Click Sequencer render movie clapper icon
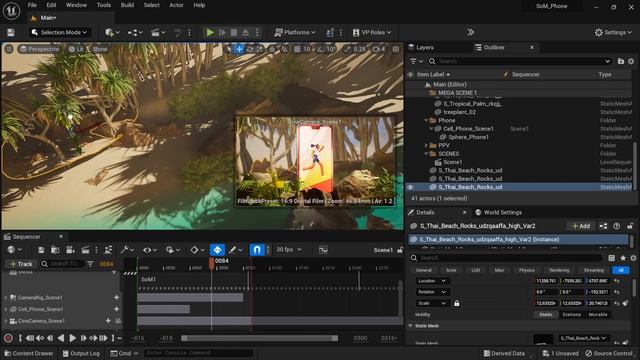The image size is (640, 360). [85, 249]
